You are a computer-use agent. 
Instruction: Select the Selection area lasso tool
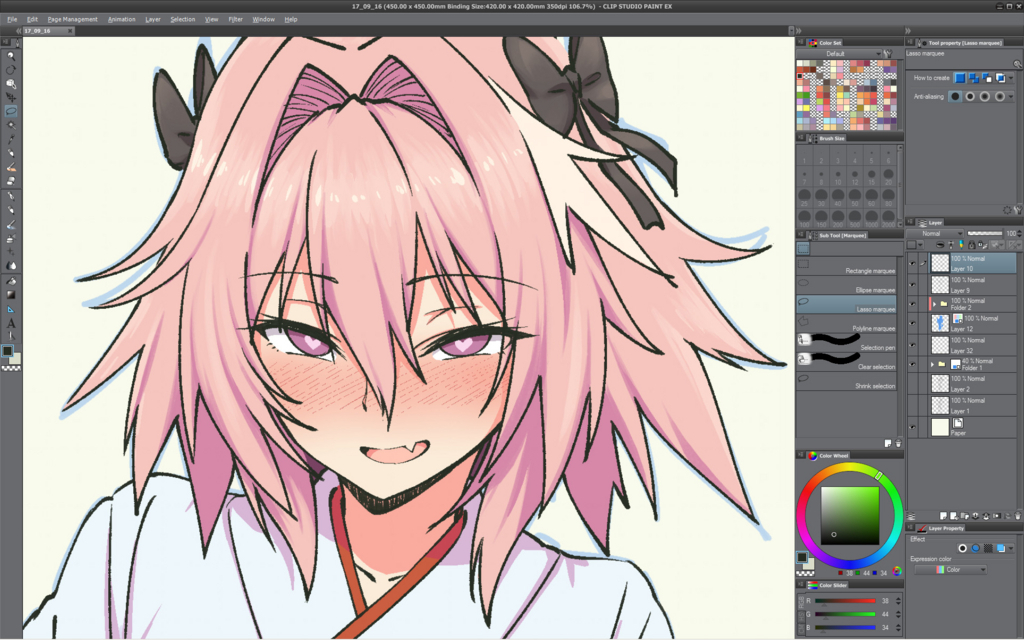click(x=10, y=112)
